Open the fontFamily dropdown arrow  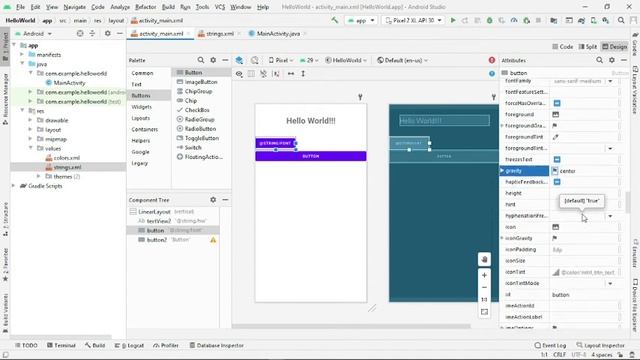pos(610,81)
